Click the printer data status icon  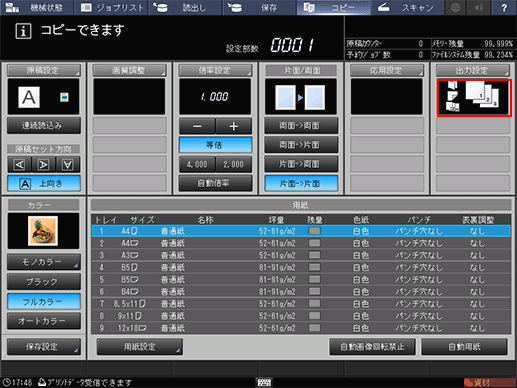point(42,382)
